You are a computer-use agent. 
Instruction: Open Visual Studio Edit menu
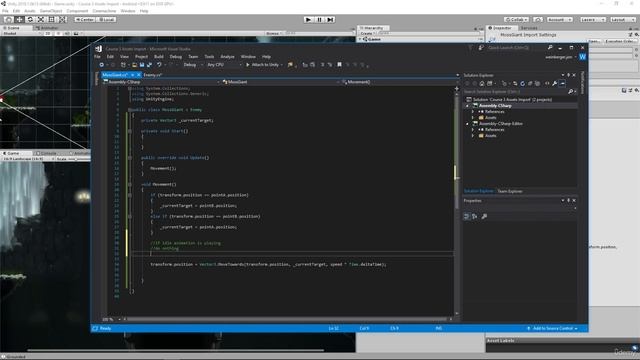tap(110, 57)
